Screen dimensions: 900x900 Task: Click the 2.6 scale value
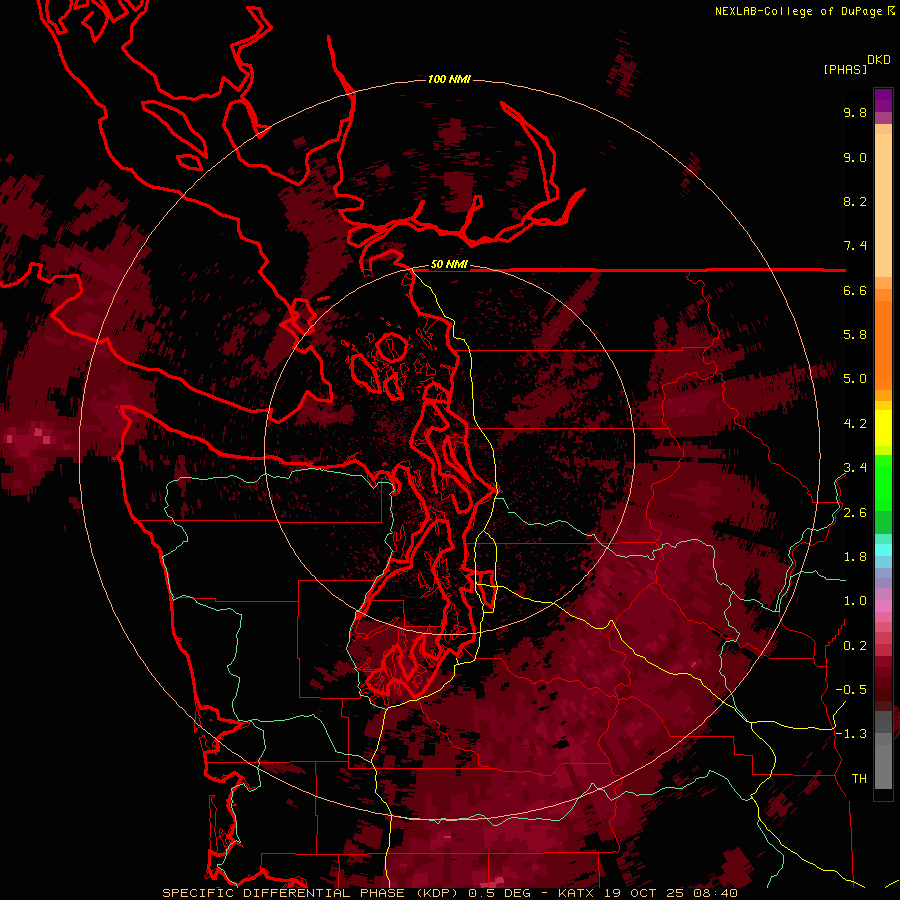coord(855,513)
